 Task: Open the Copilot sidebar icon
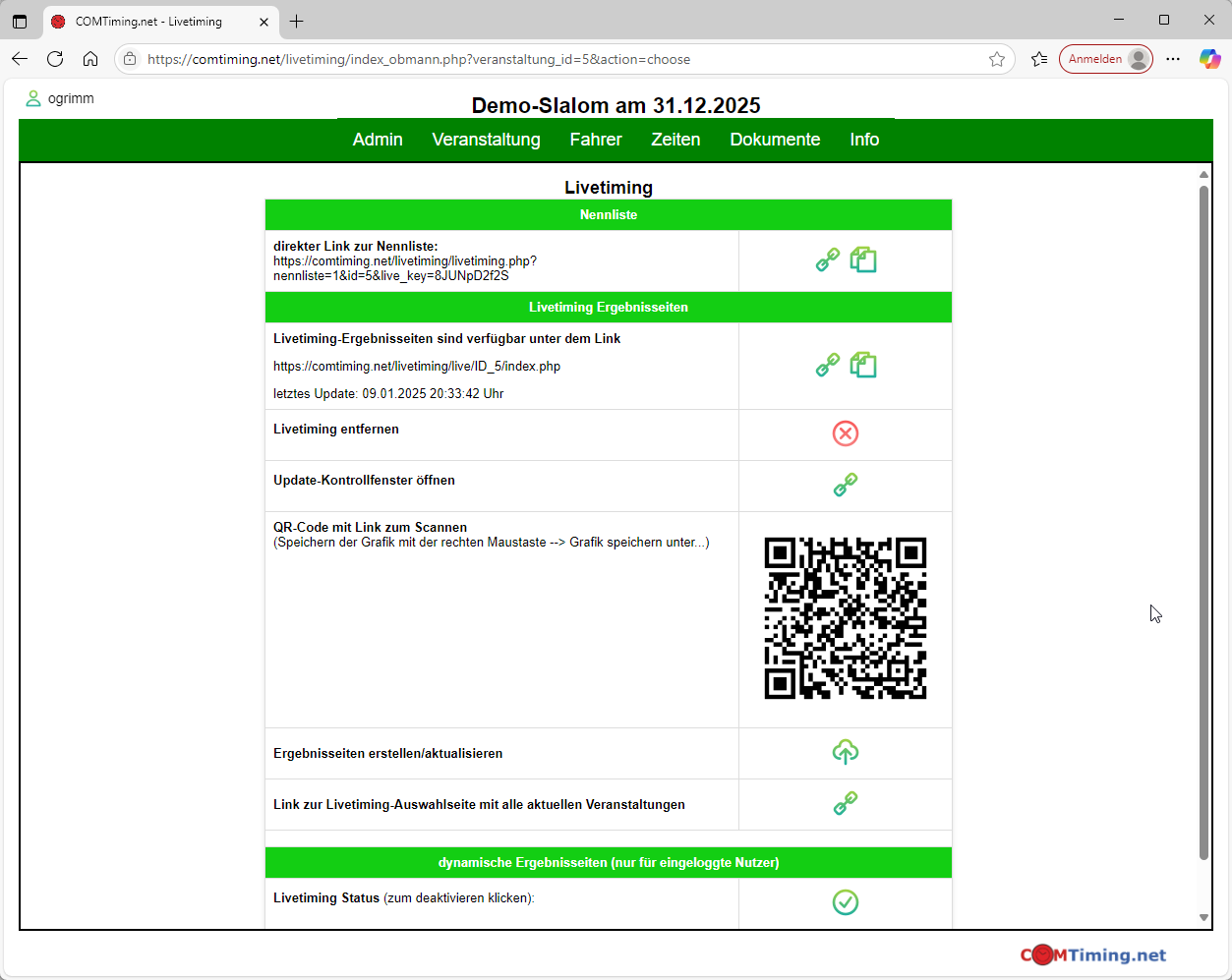tap(1209, 59)
